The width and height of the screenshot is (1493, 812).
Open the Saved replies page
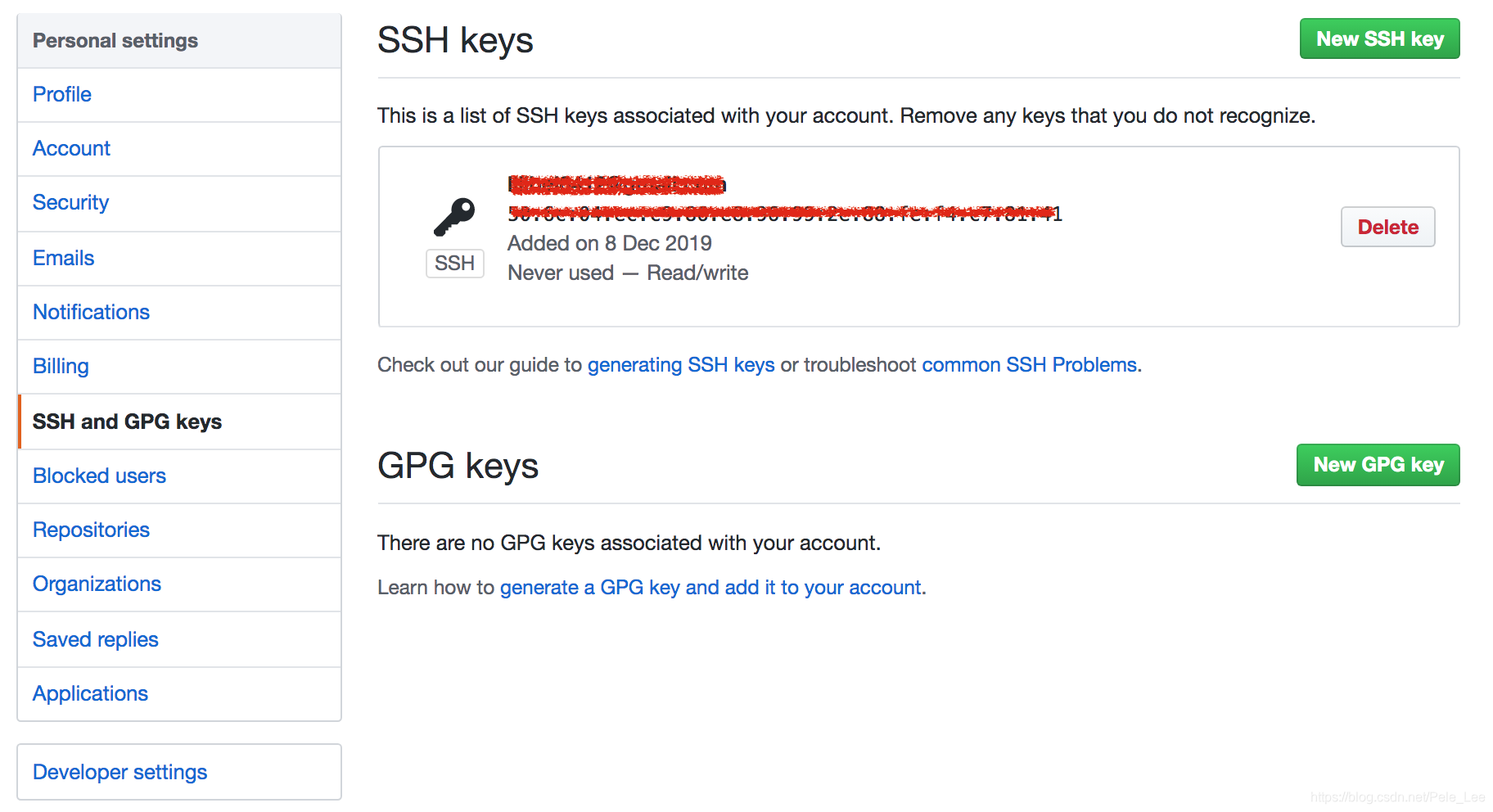coord(95,639)
